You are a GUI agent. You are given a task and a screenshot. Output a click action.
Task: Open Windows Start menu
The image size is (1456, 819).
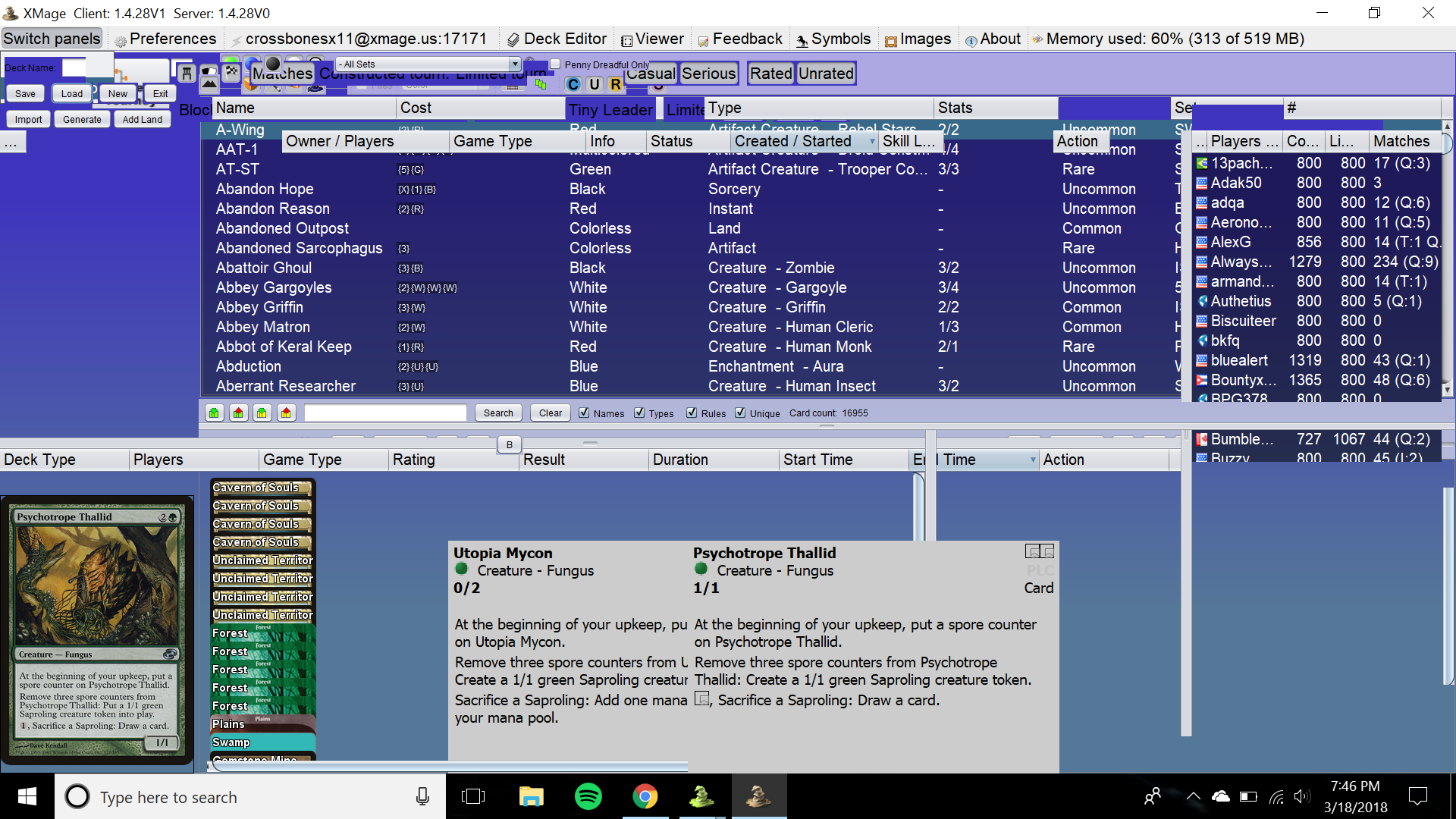(x=27, y=796)
